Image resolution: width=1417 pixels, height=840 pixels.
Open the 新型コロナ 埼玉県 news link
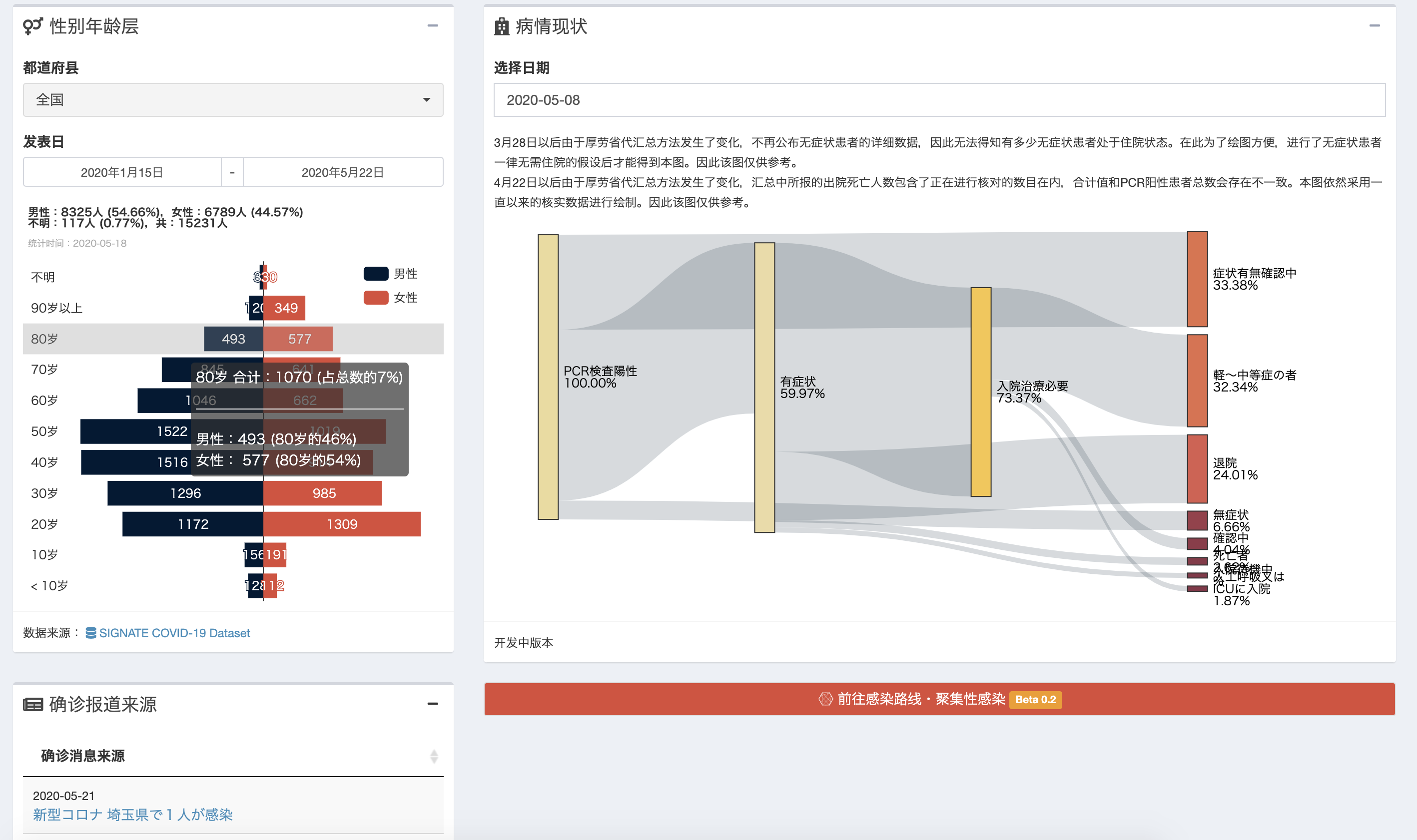pyautogui.click(x=132, y=815)
